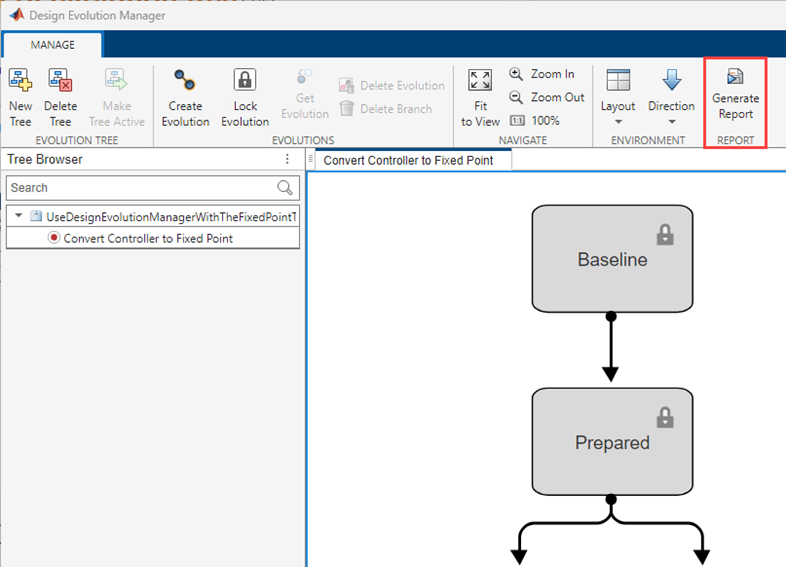Click the lock icon on Prepared node
Image resolution: width=786 pixels, height=567 pixels.
665,418
